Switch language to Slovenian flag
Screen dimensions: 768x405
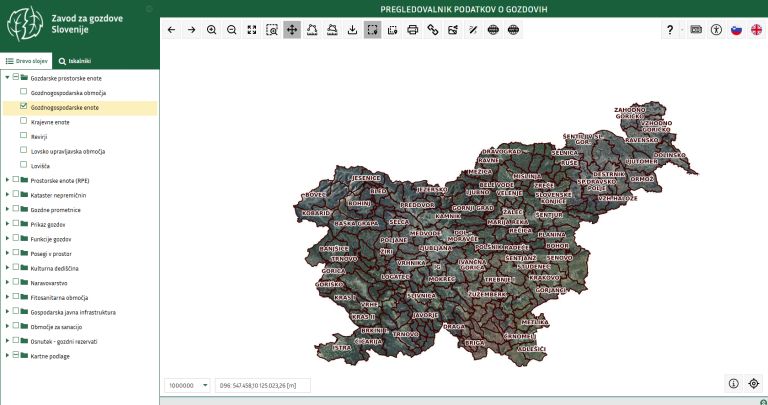pos(736,30)
